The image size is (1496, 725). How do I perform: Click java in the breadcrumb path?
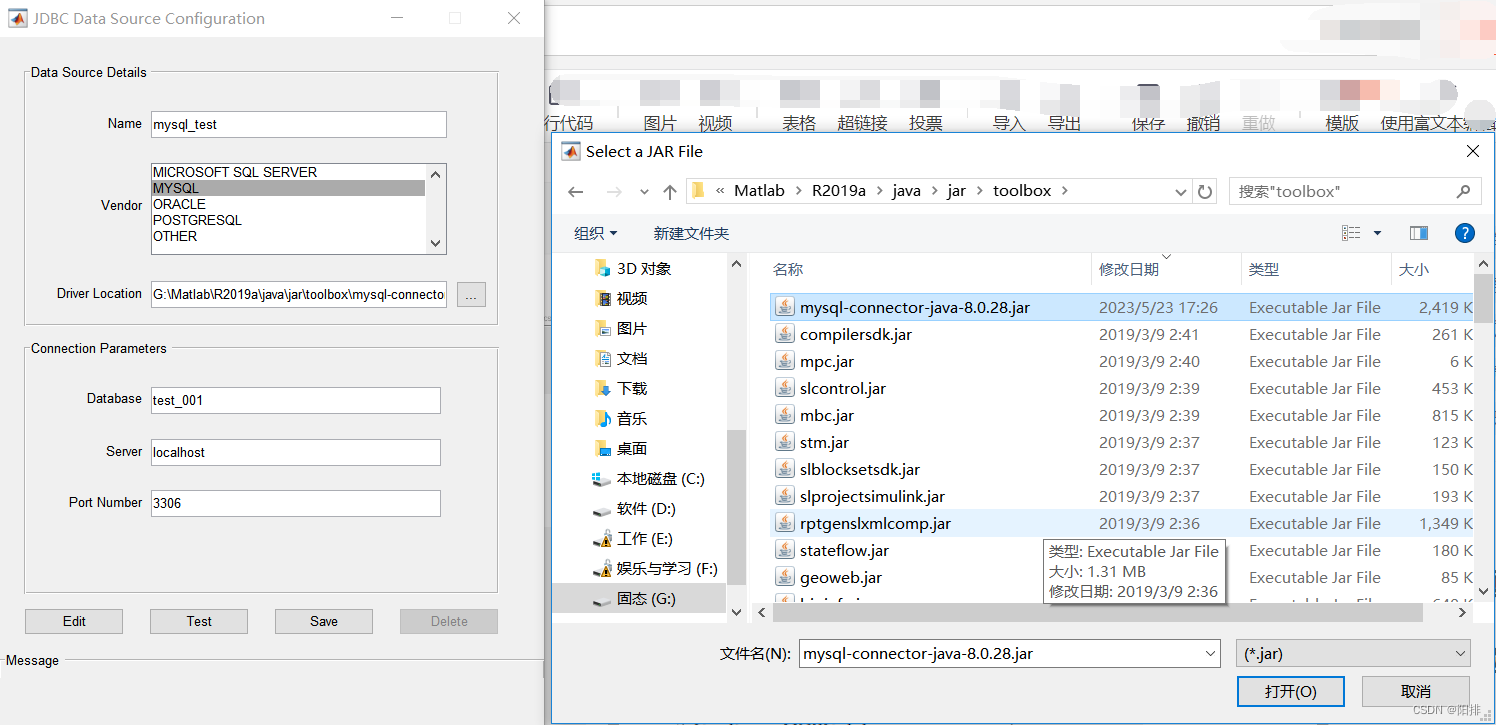[906, 191]
